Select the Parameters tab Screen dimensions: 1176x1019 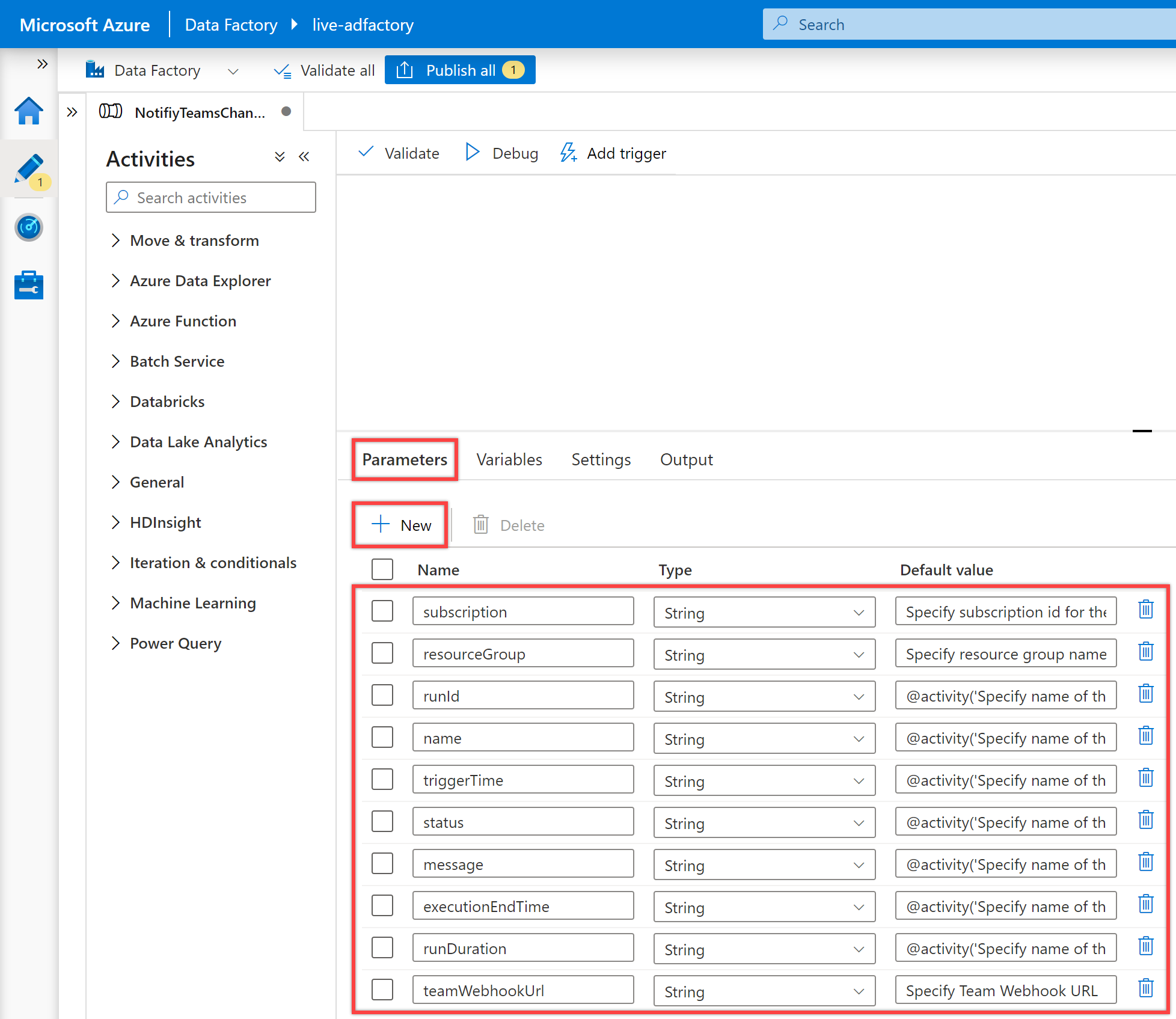click(x=405, y=459)
